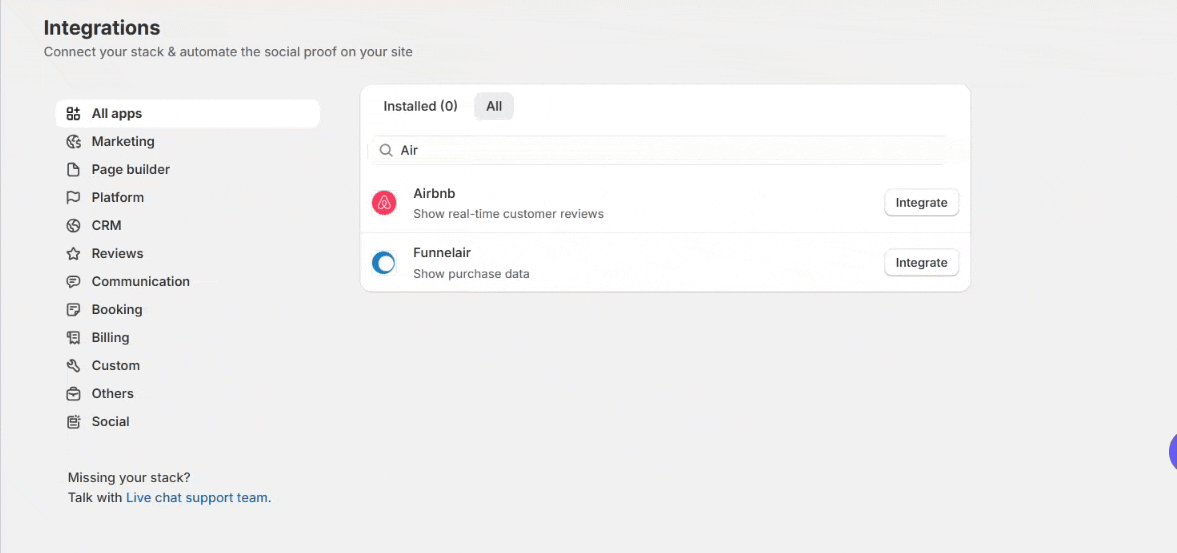Click the Marketing category icon
This screenshot has height=553, width=1177.
[x=73, y=142]
